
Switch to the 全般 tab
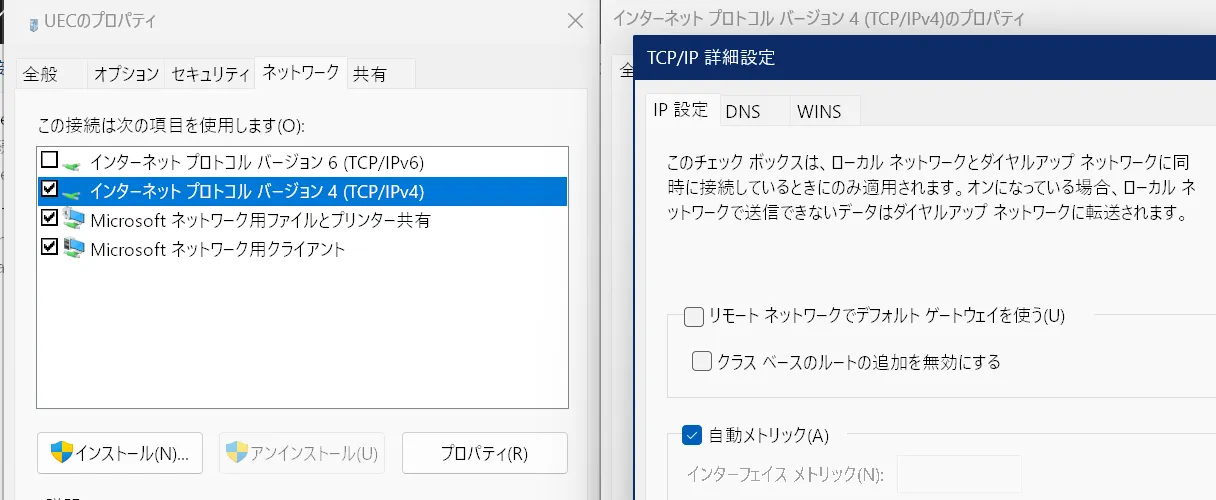pos(41,74)
